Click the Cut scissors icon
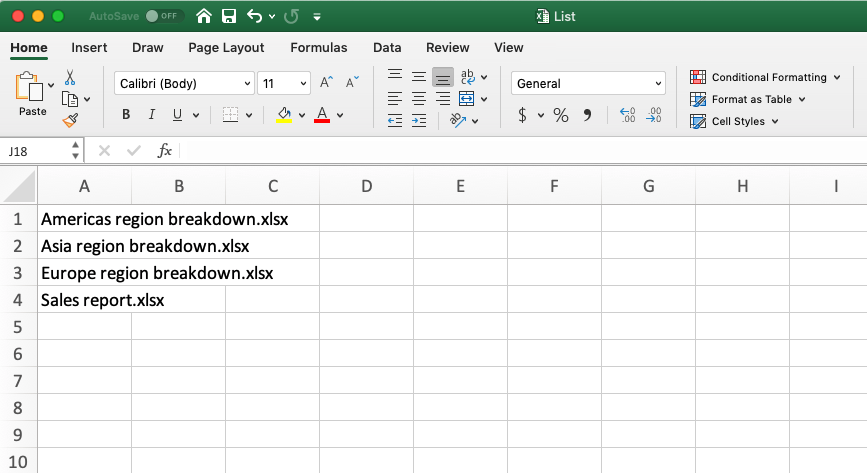Screen dimensions: 867x473 click(x=70, y=77)
